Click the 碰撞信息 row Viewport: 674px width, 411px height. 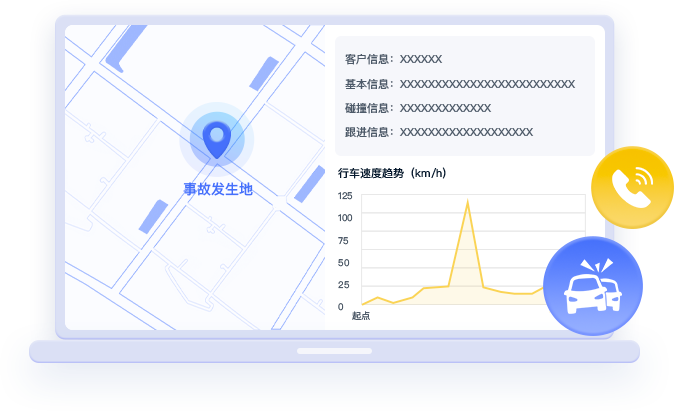(x=418, y=108)
